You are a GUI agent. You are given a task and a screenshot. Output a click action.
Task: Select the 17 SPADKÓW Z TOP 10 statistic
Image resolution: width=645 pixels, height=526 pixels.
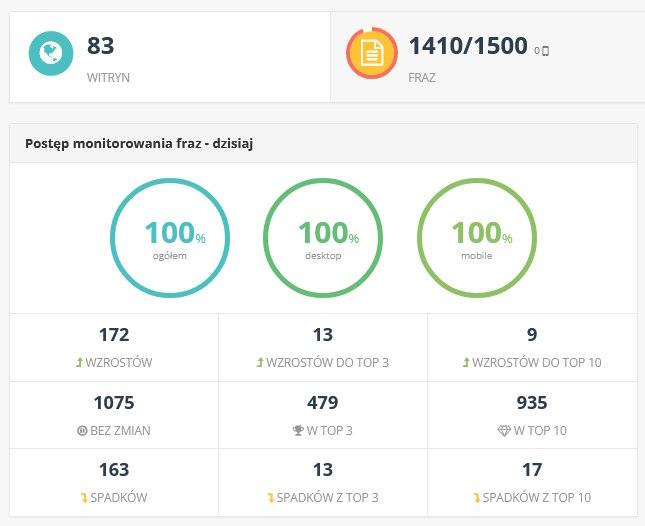coord(532,480)
